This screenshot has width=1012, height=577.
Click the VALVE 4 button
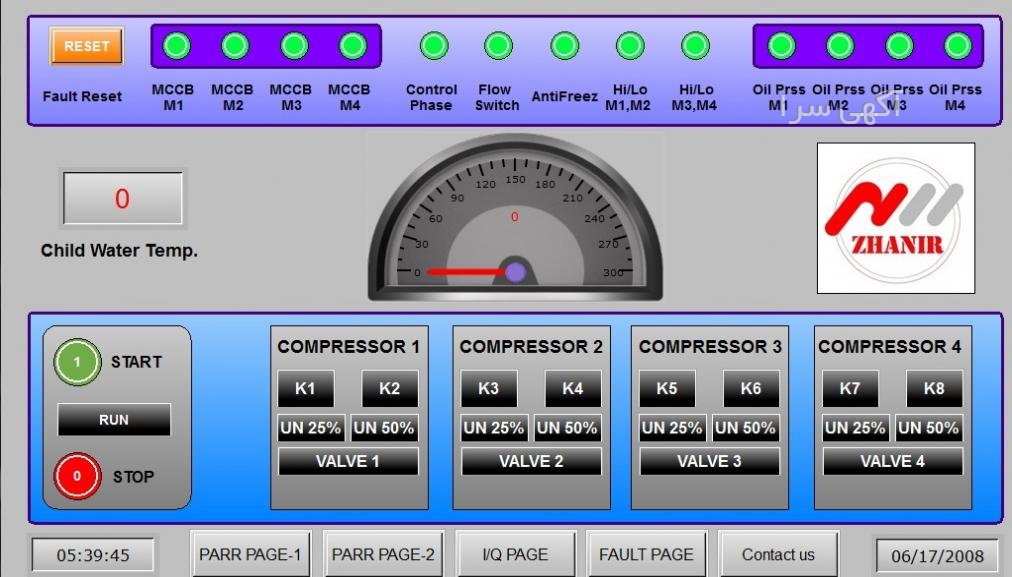click(893, 461)
